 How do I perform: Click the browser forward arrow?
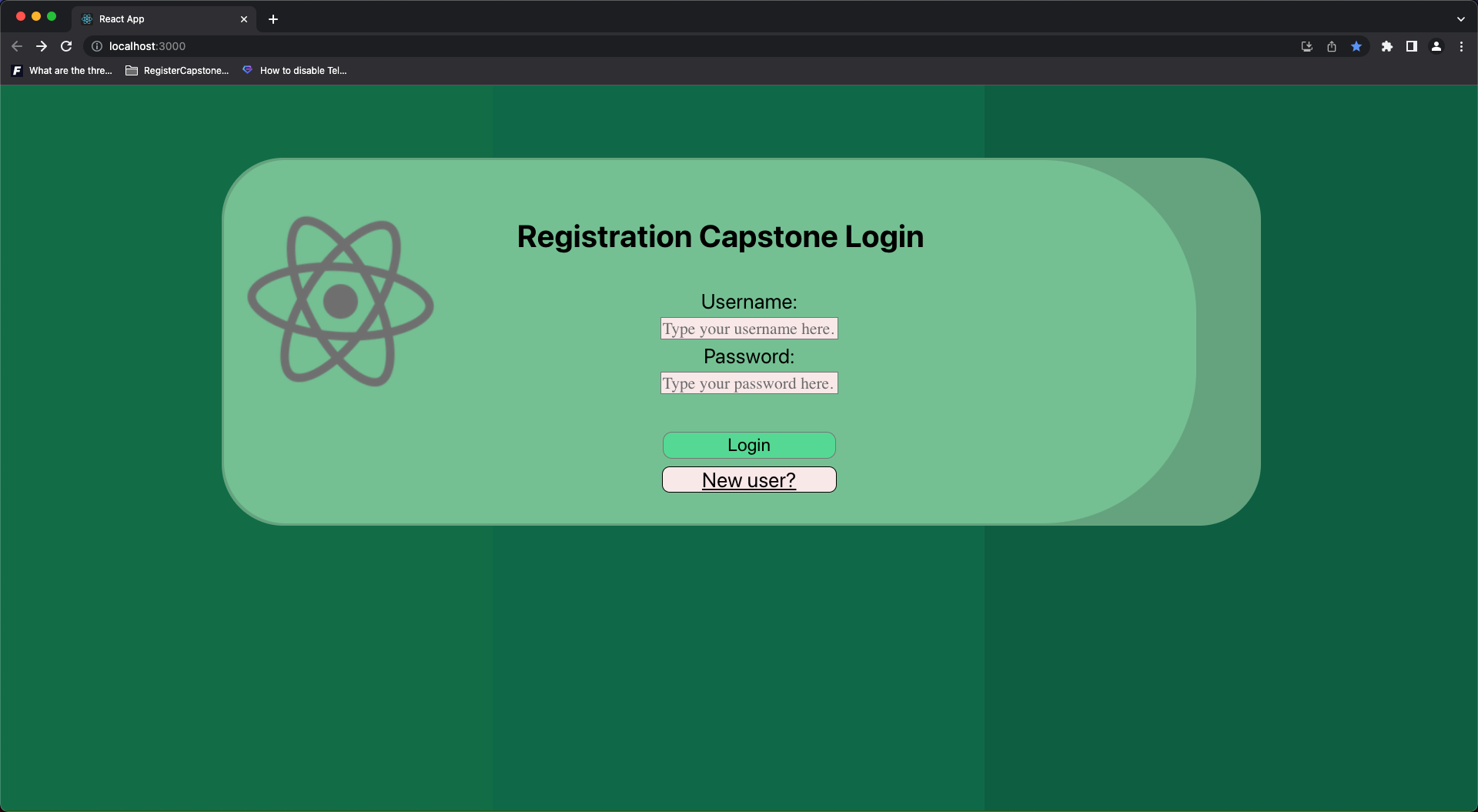tap(42, 46)
